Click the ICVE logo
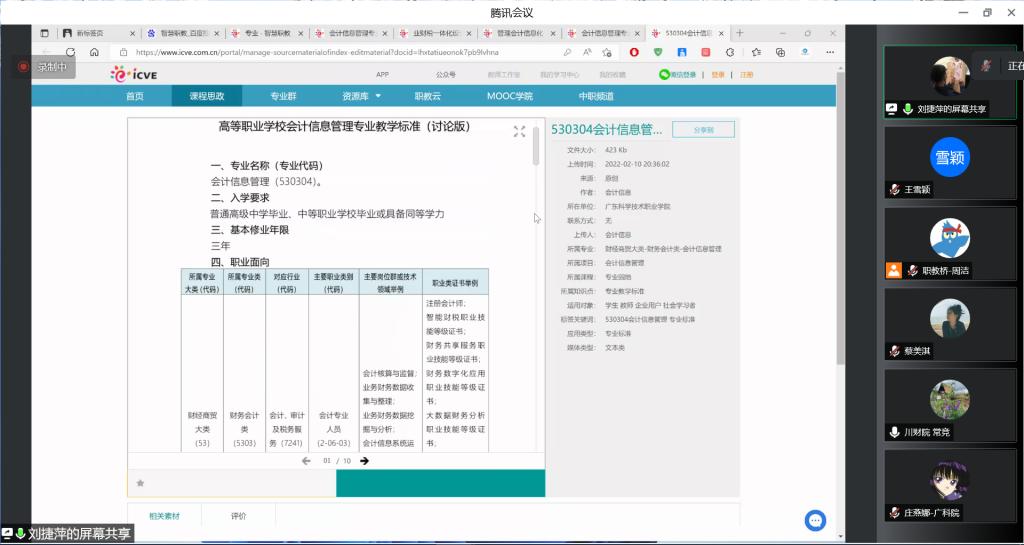1024x545 pixels. pyautogui.click(x=132, y=73)
